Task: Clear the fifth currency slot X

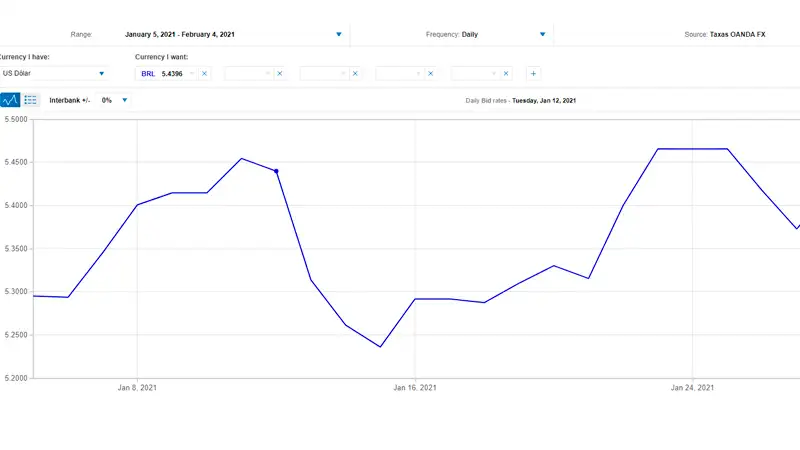Action: (505, 73)
